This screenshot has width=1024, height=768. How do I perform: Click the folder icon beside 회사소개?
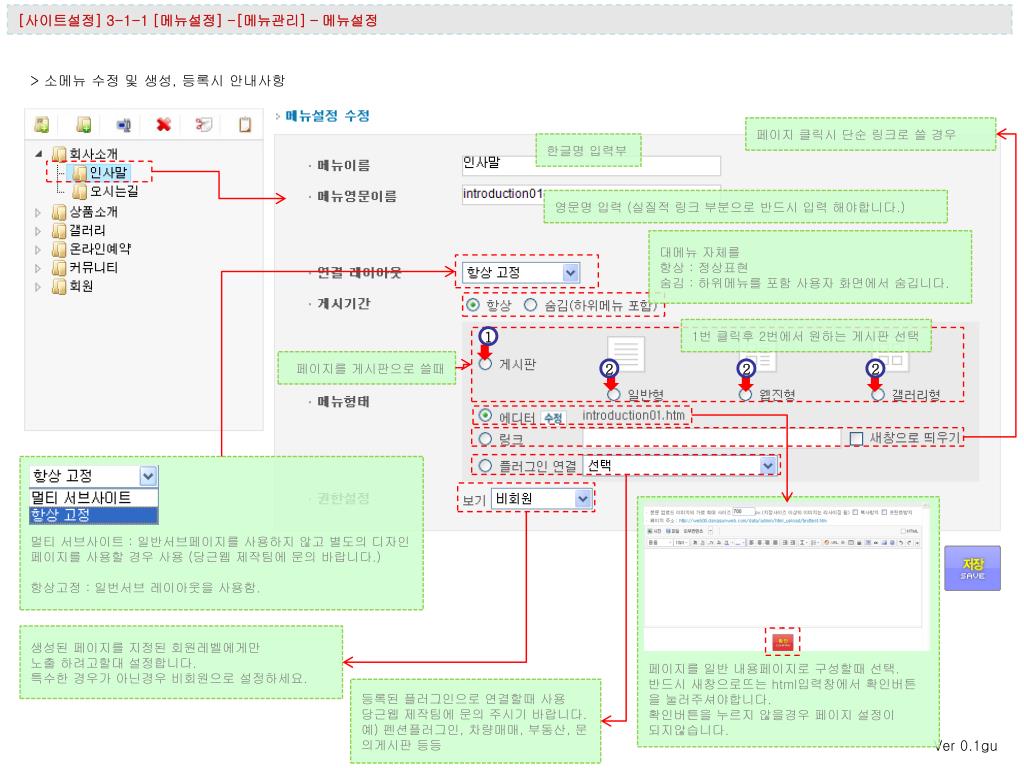(59, 154)
